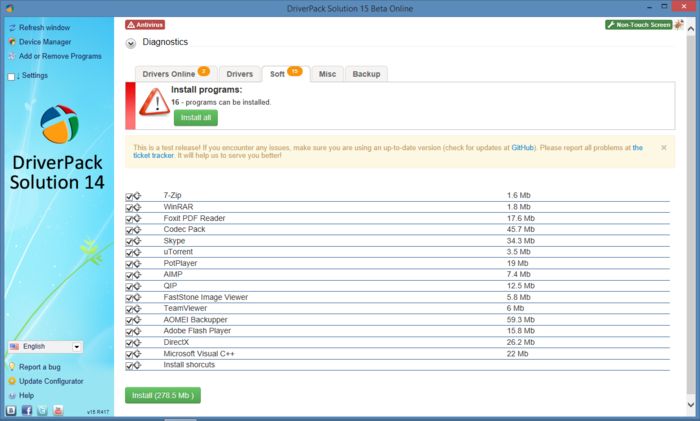Click the Refresh window icon

point(12,28)
